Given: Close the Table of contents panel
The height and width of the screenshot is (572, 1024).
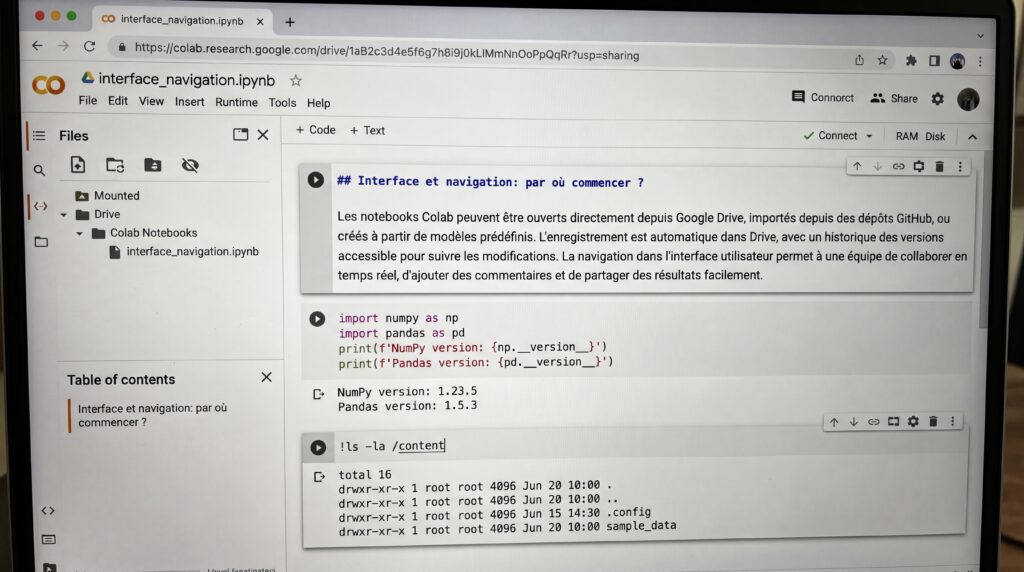Looking at the screenshot, I should pos(266,377).
